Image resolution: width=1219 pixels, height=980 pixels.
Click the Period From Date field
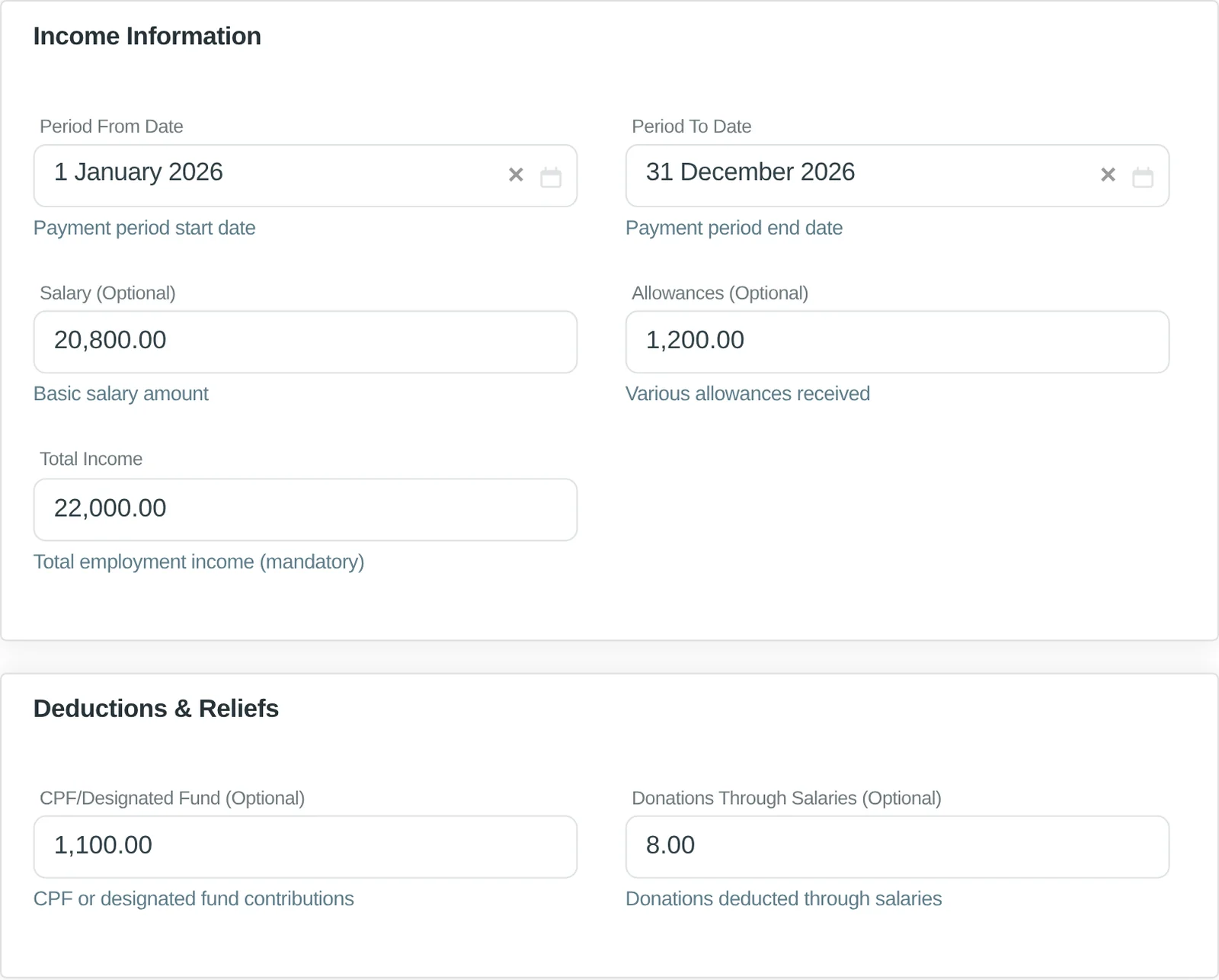[306, 175]
